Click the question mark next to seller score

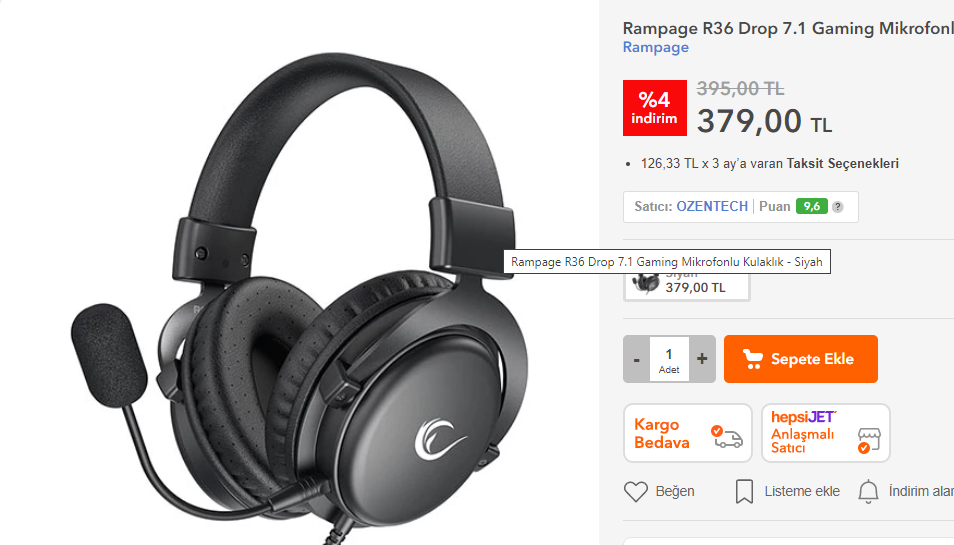pyautogui.click(x=838, y=207)
